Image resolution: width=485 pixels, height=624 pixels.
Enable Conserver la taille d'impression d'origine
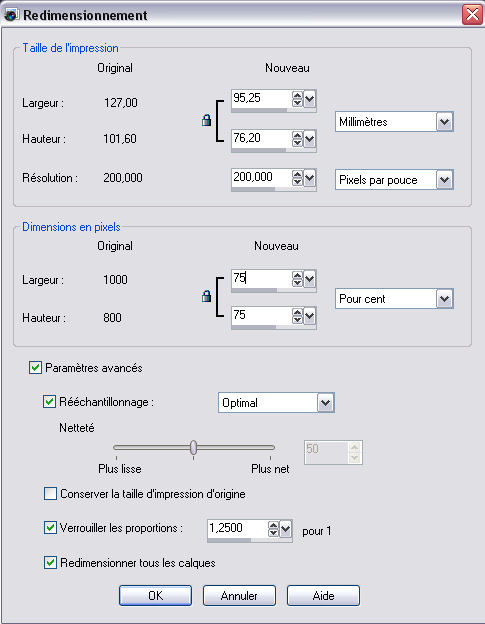[50, 494]
